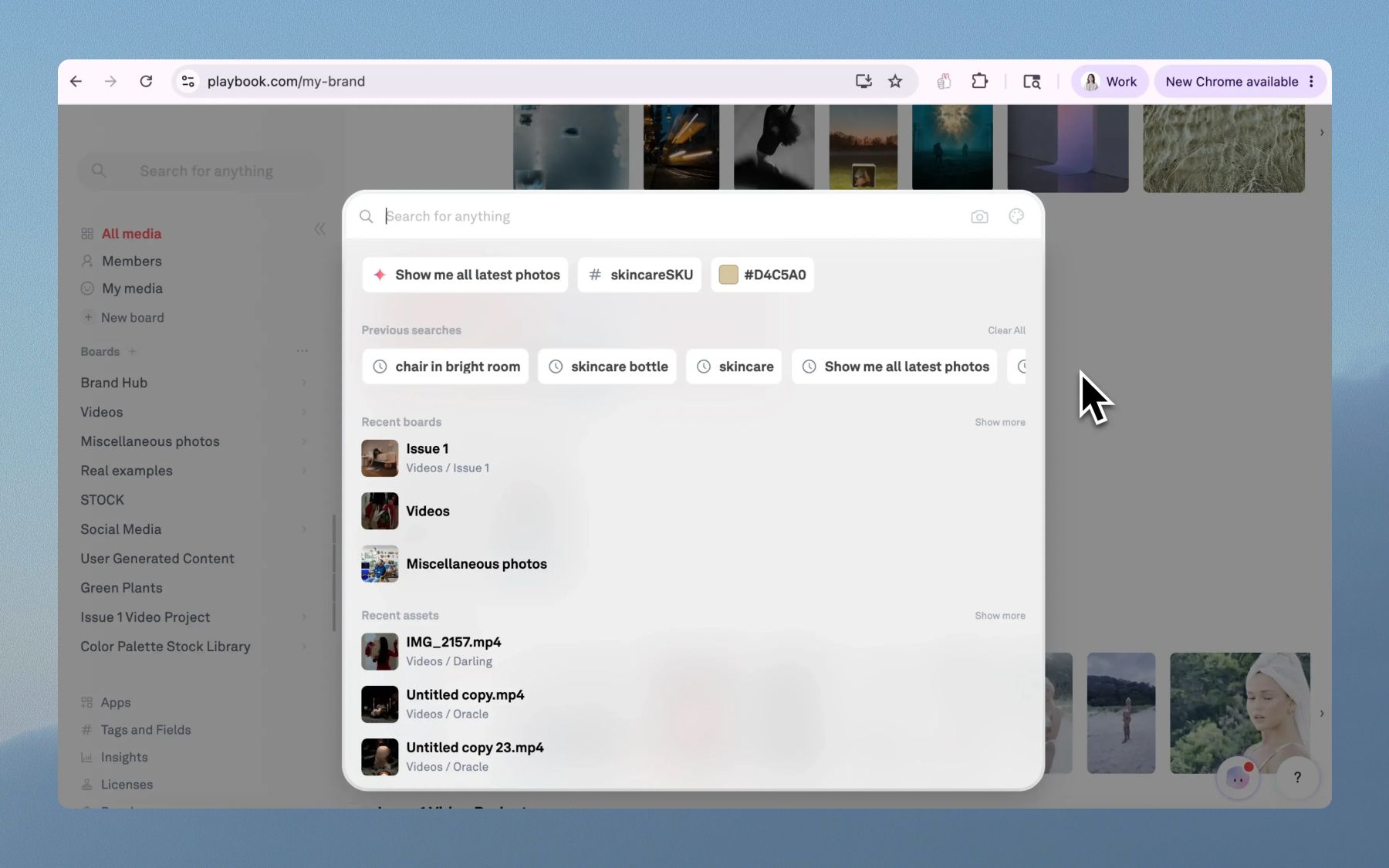Select the #D4C5A0 color swatch chip
Viewport: 1389px width, 868px height.
(762, 275)
